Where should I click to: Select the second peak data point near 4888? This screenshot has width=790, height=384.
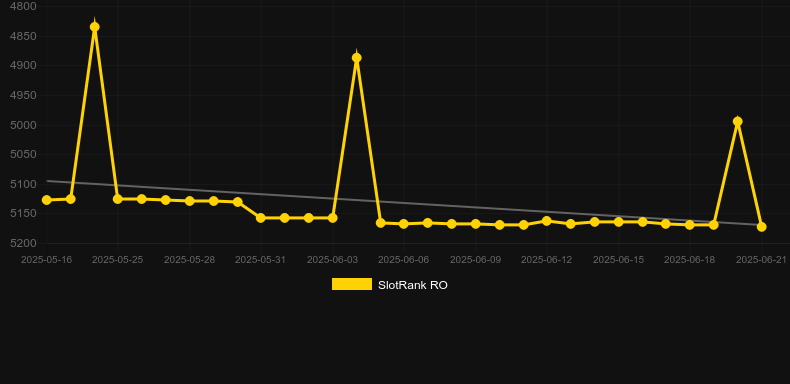[357, 58]
